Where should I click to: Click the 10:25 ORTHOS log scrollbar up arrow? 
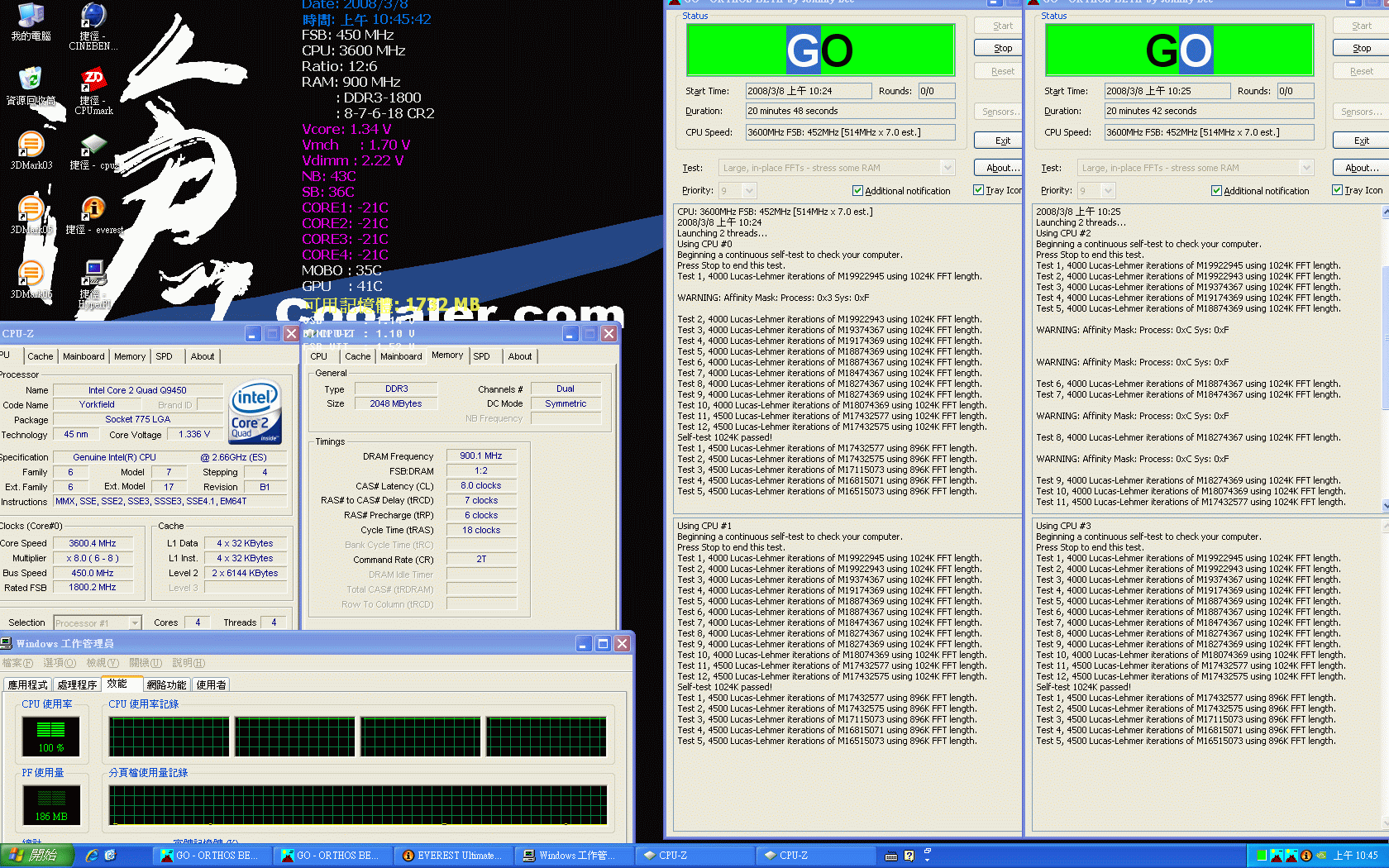(1386, 212)
